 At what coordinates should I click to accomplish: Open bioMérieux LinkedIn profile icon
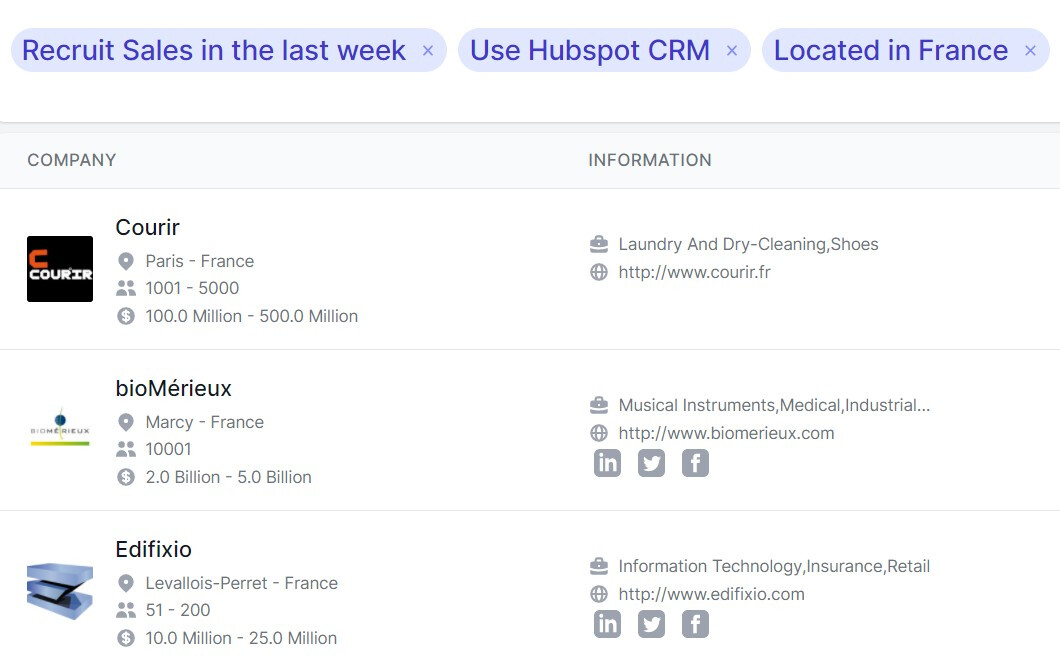pyautogui.click(x=607, y=463)
